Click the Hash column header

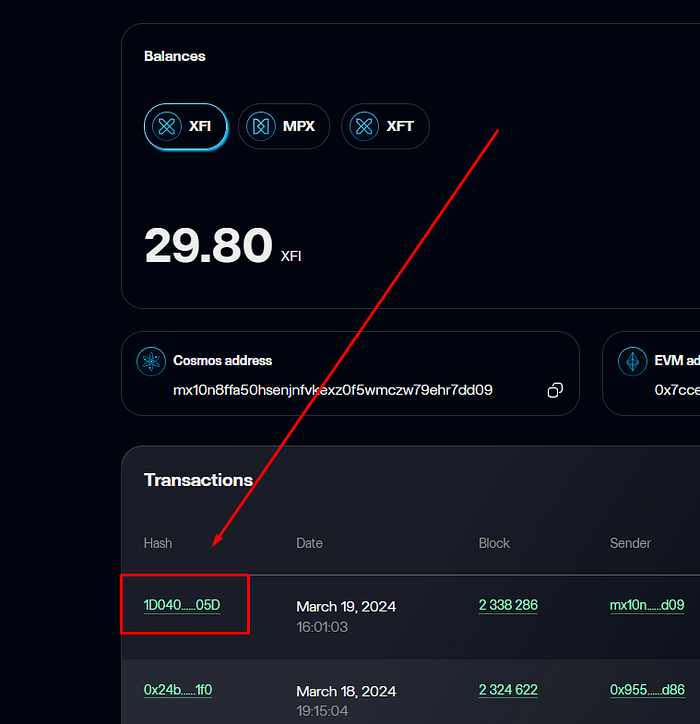click(158, 543)
